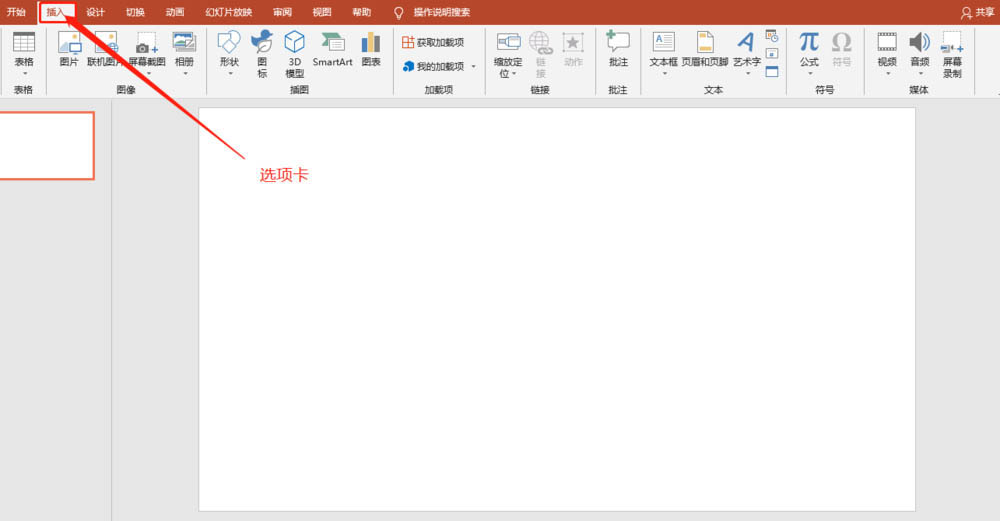Select the slide thumbnail in the left pane
The height and width of the screenshot is (521, 1000).
pyautogui.click(x=47, y=145)
